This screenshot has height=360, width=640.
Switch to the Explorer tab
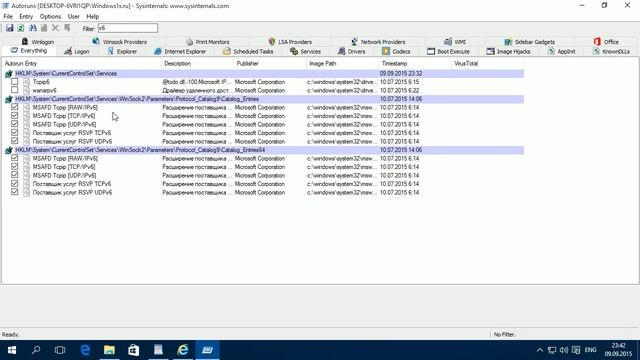(x=122, y=51)
